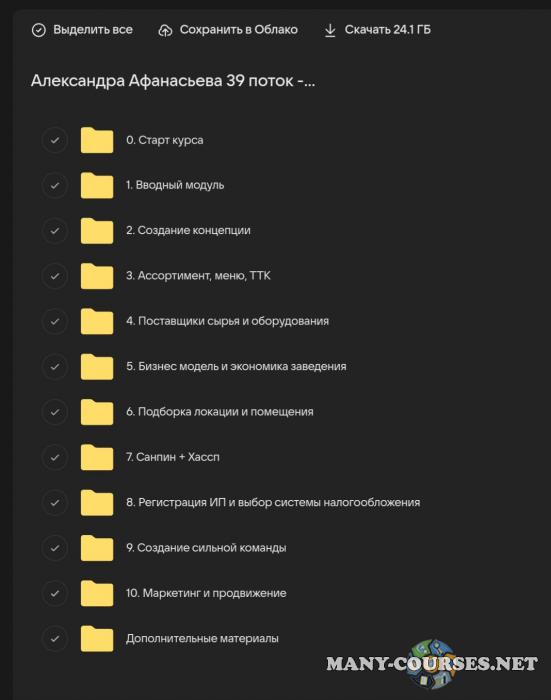Uncheck the '3. Ассортимент, меню, ТТК' checkbox
The image size is (551, 700).
click(55, 276)
